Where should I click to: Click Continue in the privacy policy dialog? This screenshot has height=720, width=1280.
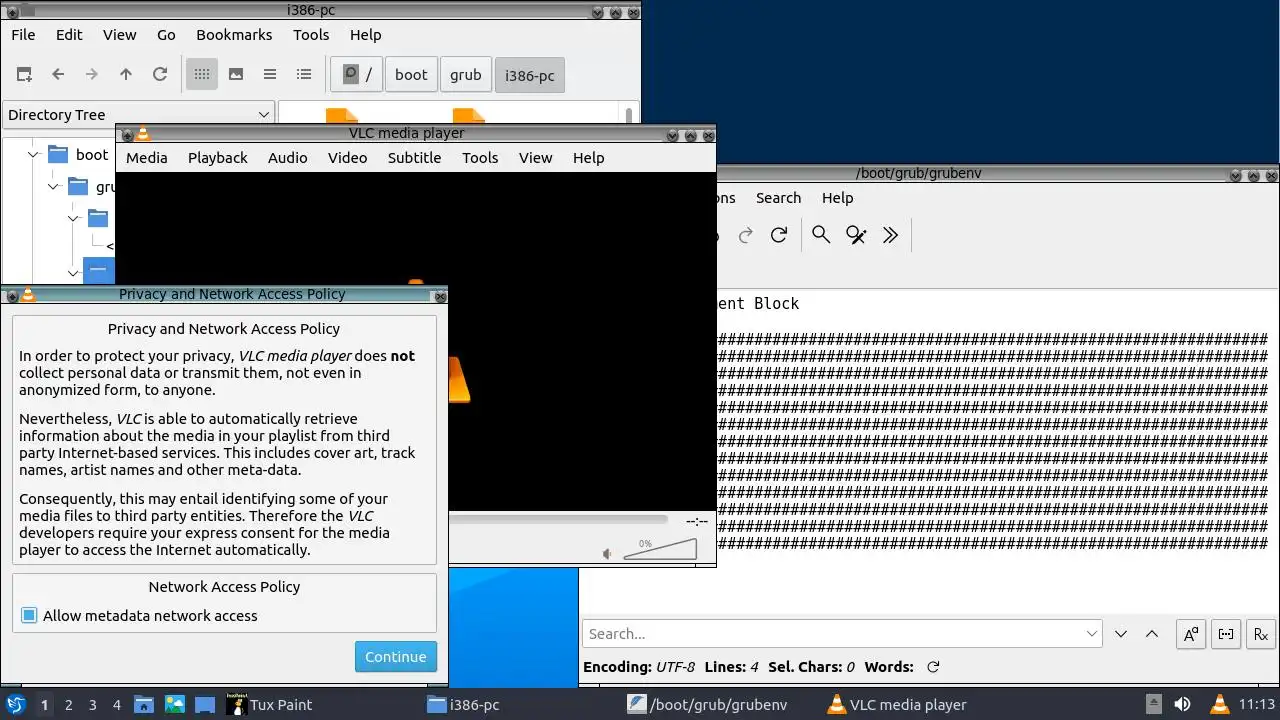click(x=395, y=657)
